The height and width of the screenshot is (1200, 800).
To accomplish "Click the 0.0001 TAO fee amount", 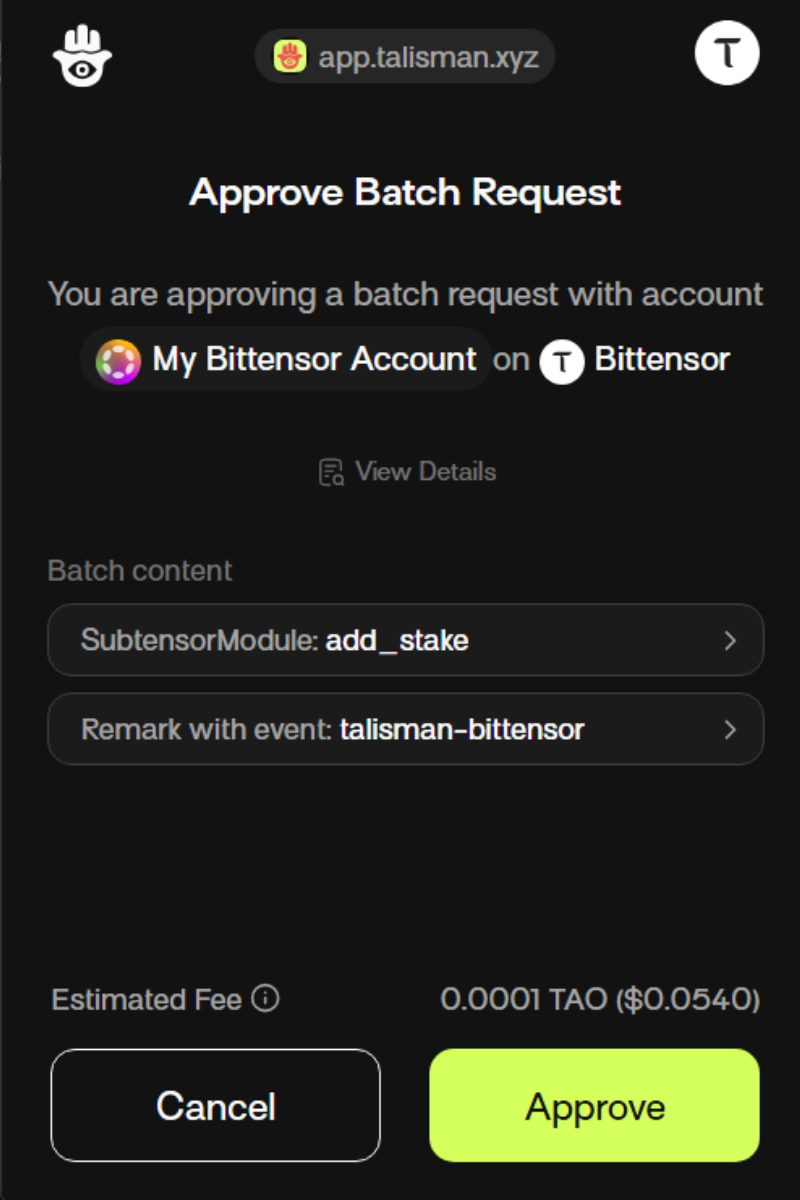I will [x=599, y=999].
